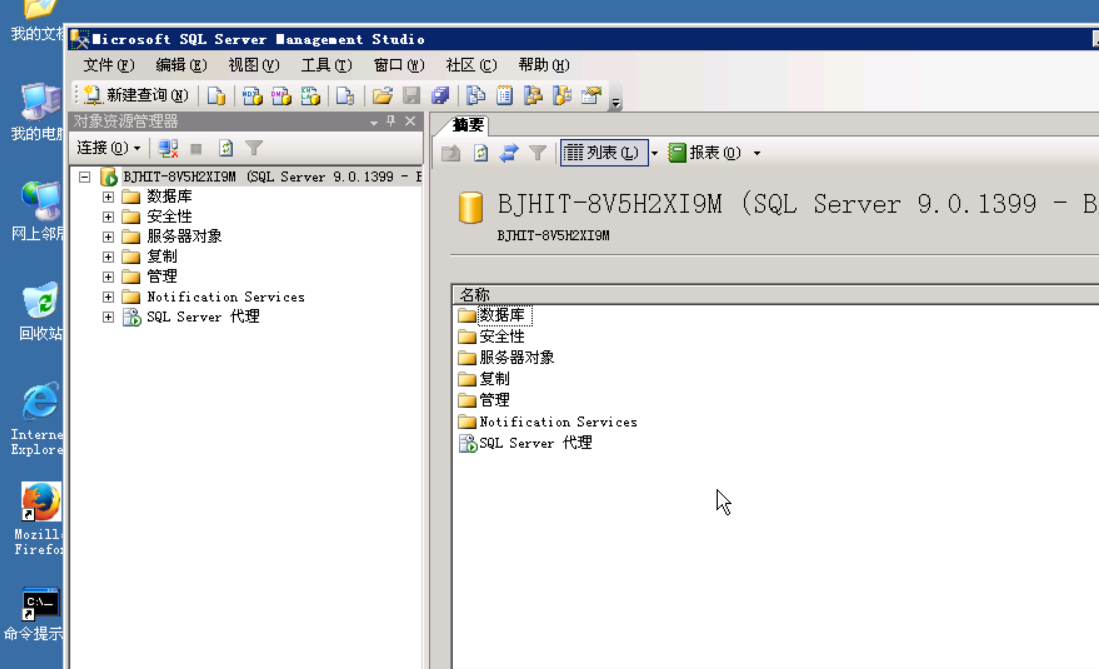
Task: Expand the 服务器对象 tree node
Action: [x=108, y=237]
